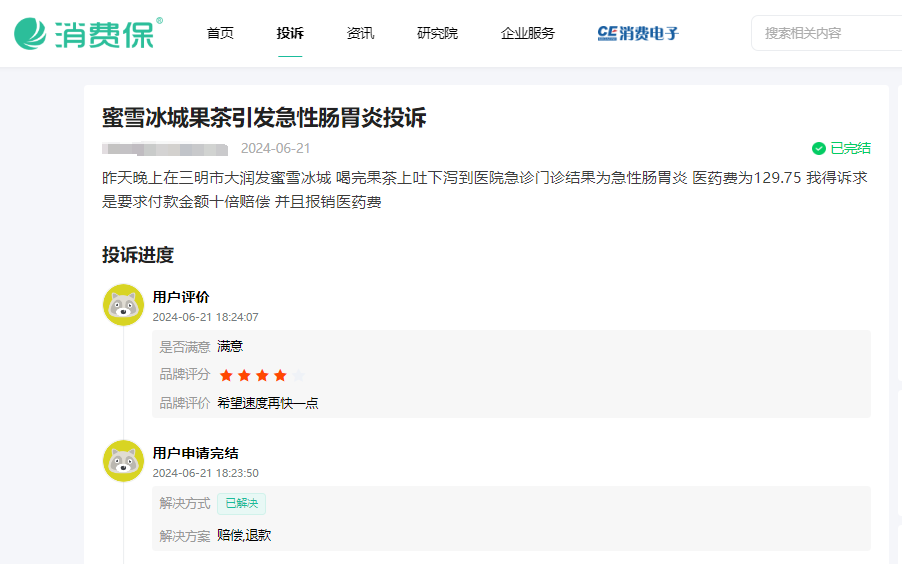Click the third star in 品牌评分
The height and width of the screenshot is (564, 902).
[262, 376]
